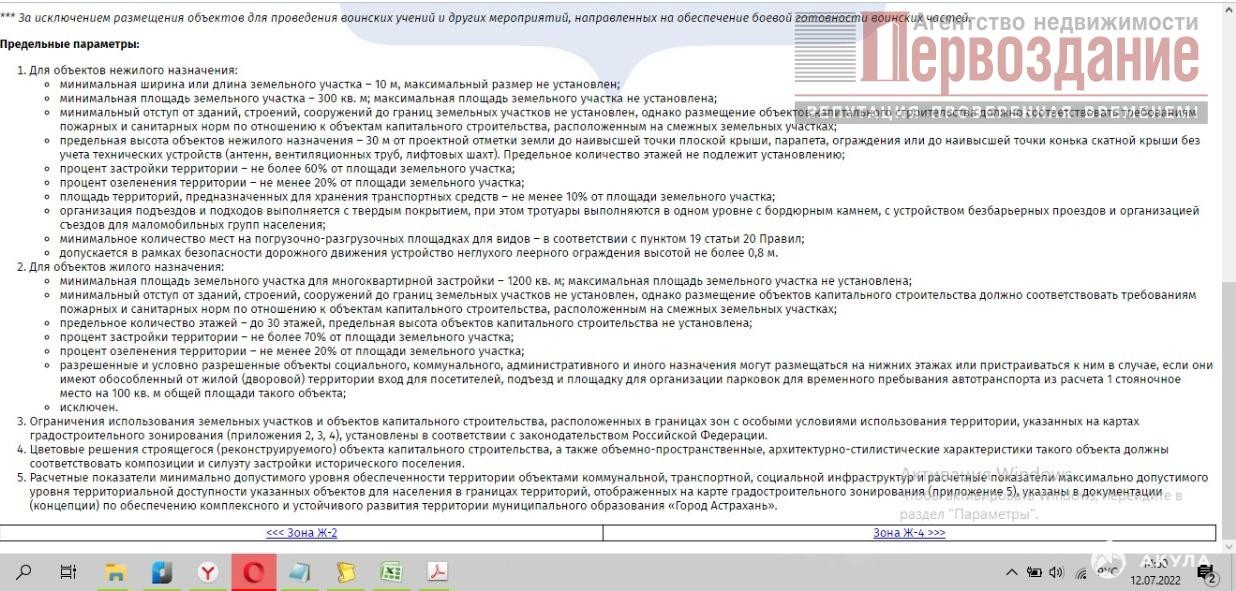Image resolution: width=1236 pixels, height=591 pixels.
Task: Open the notification center with 2 alerts
Action: (1210, 574)
